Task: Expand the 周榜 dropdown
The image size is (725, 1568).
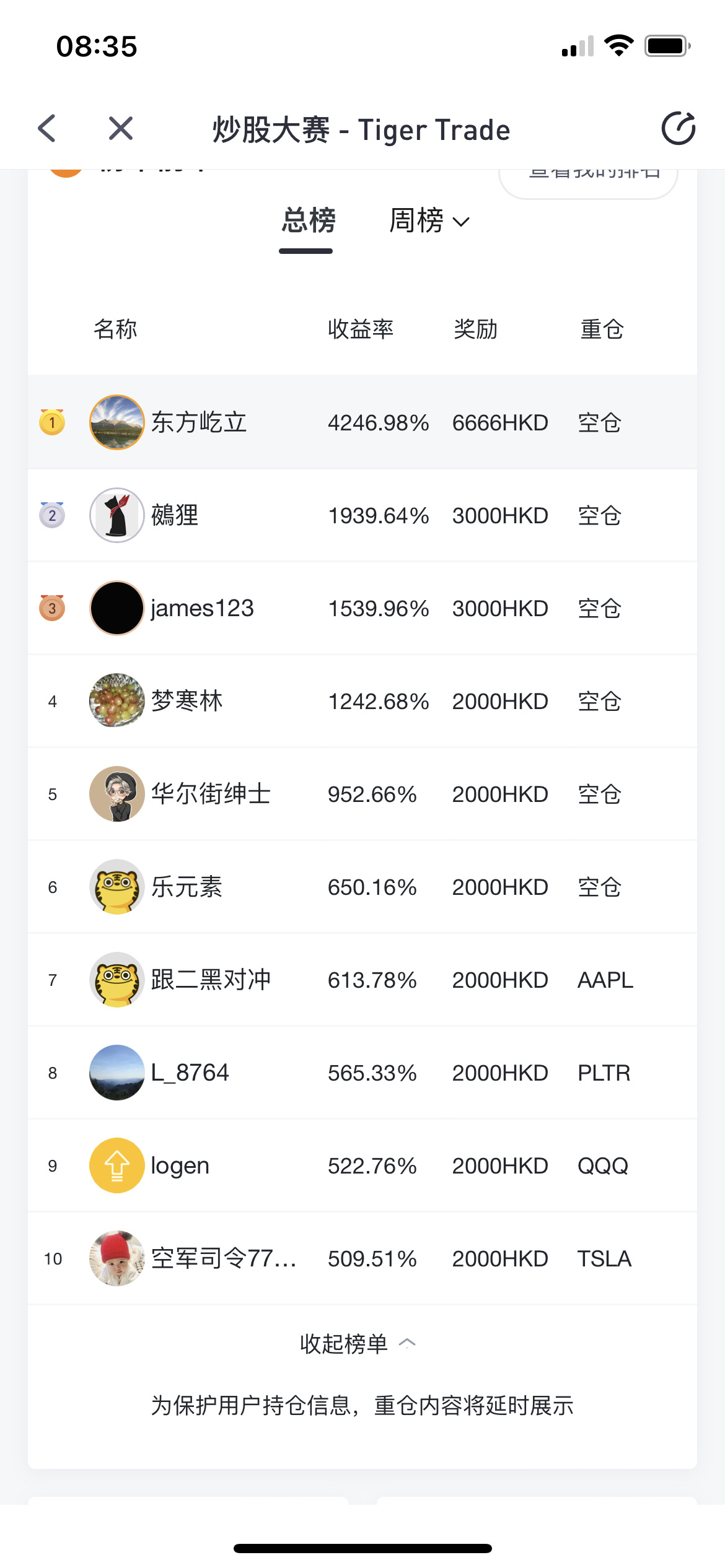Action: pos(429,220)
